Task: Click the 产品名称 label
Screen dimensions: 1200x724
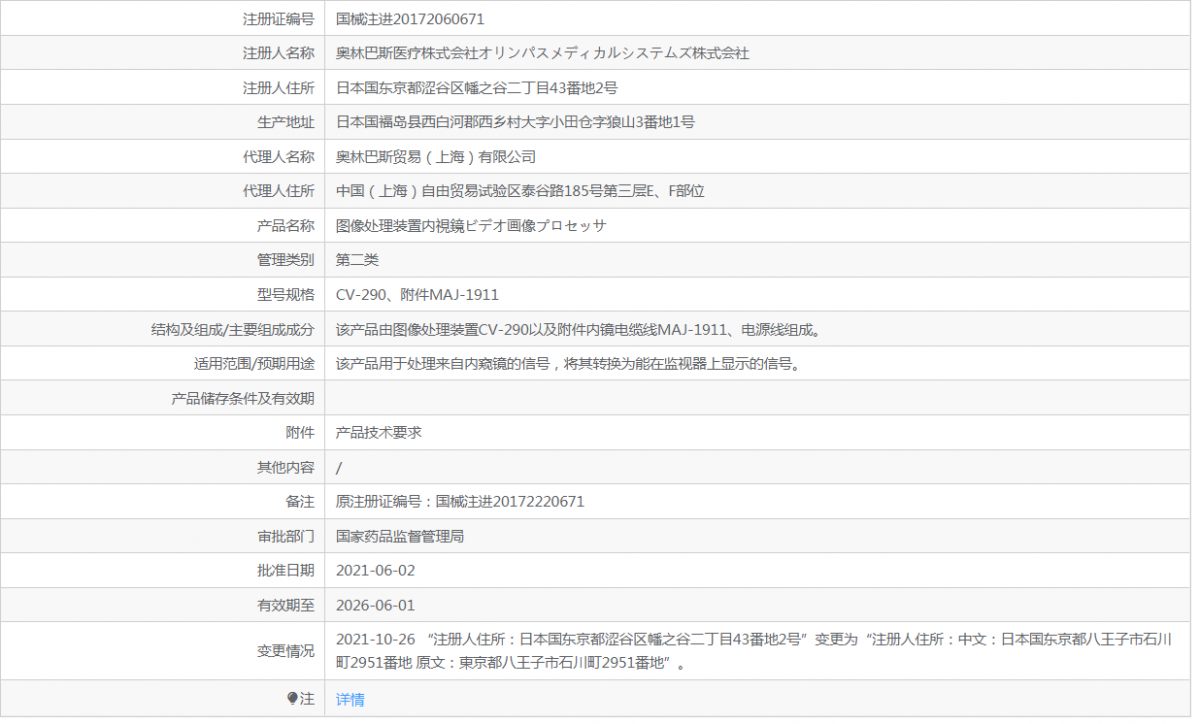Action: 286,226
